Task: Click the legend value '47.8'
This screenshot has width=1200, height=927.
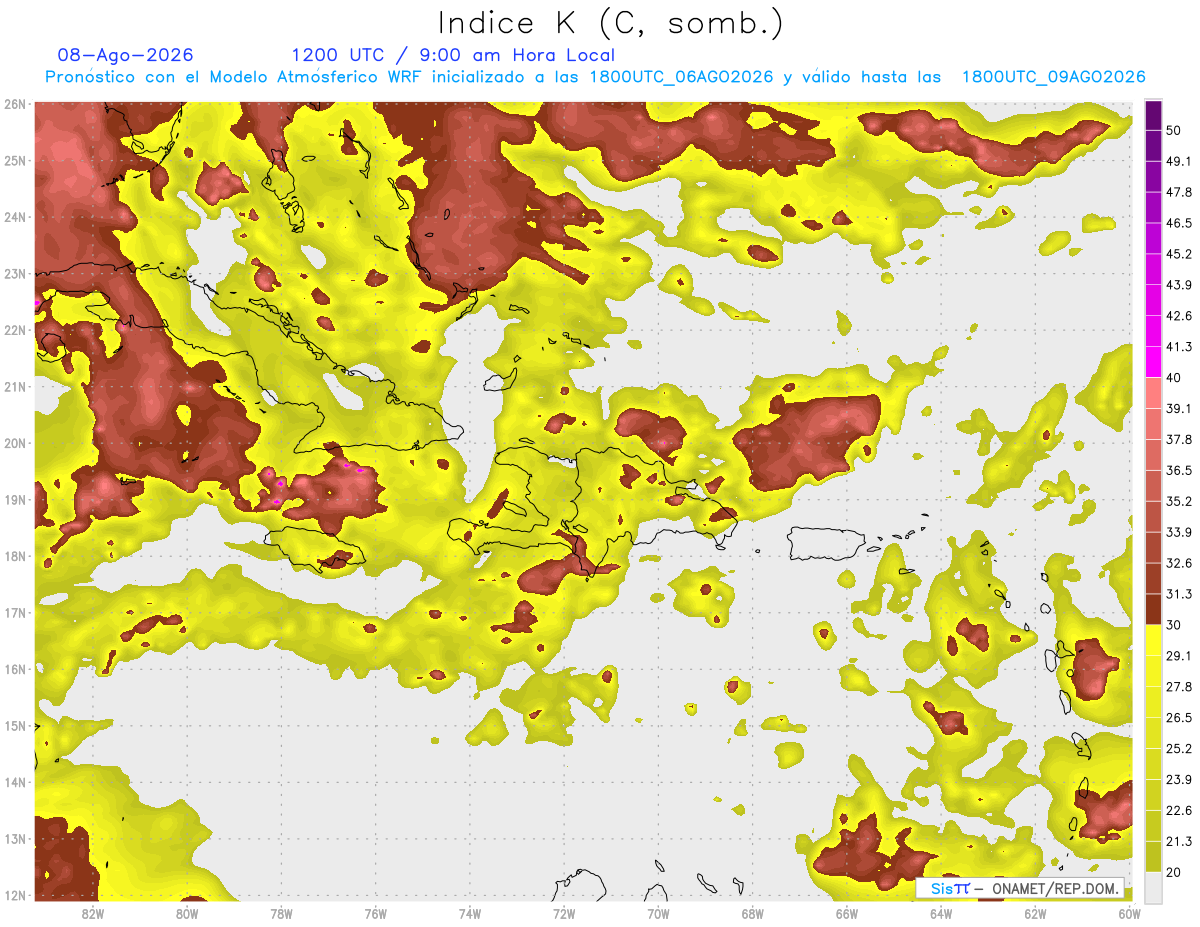Action: 1179,192
